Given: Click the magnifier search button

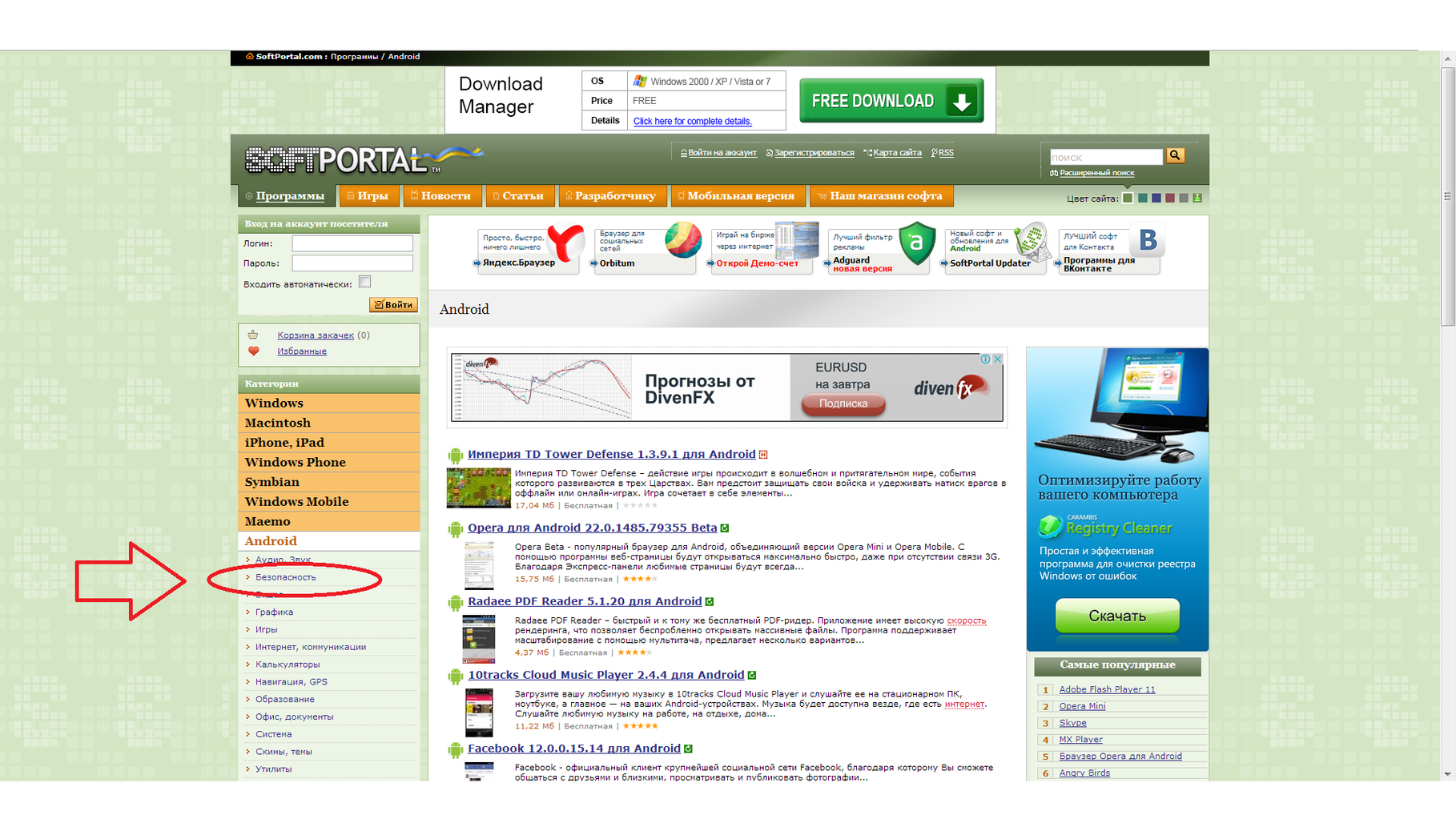Looking at the screenshot, I should click(1176, 155).
